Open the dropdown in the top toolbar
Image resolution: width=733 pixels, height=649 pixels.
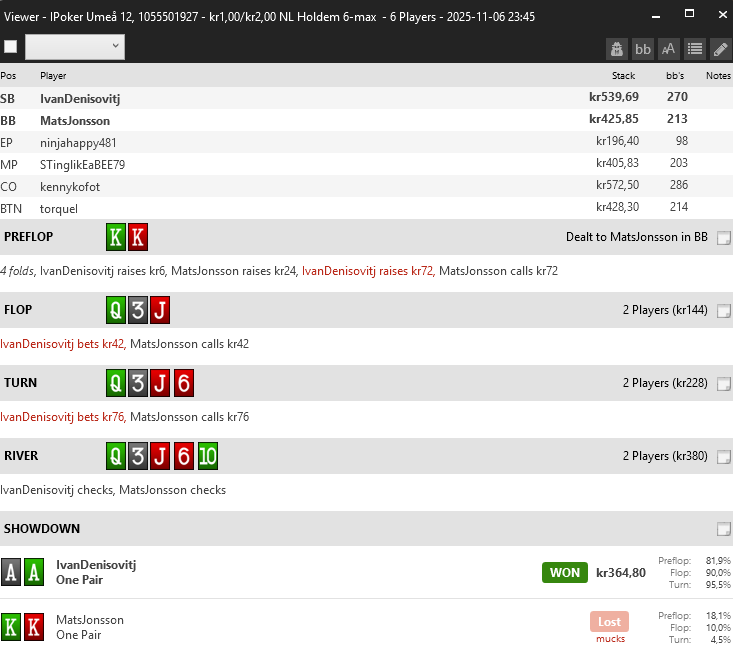[x=74, y=46]
